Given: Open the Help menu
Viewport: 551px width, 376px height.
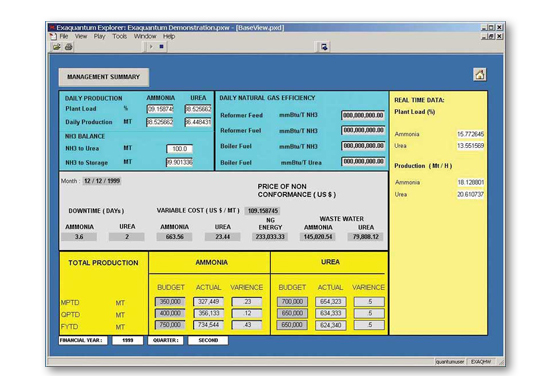Looking at the screenshot, I should tap(169, 36).
